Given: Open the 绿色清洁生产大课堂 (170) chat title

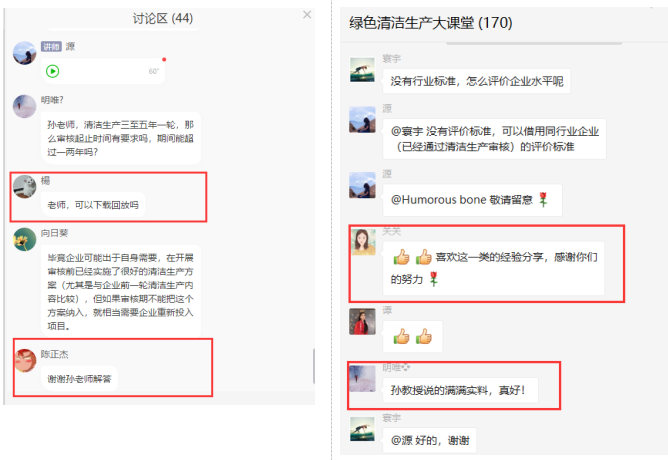Looking at the screenshot, I should coord(431,23).
